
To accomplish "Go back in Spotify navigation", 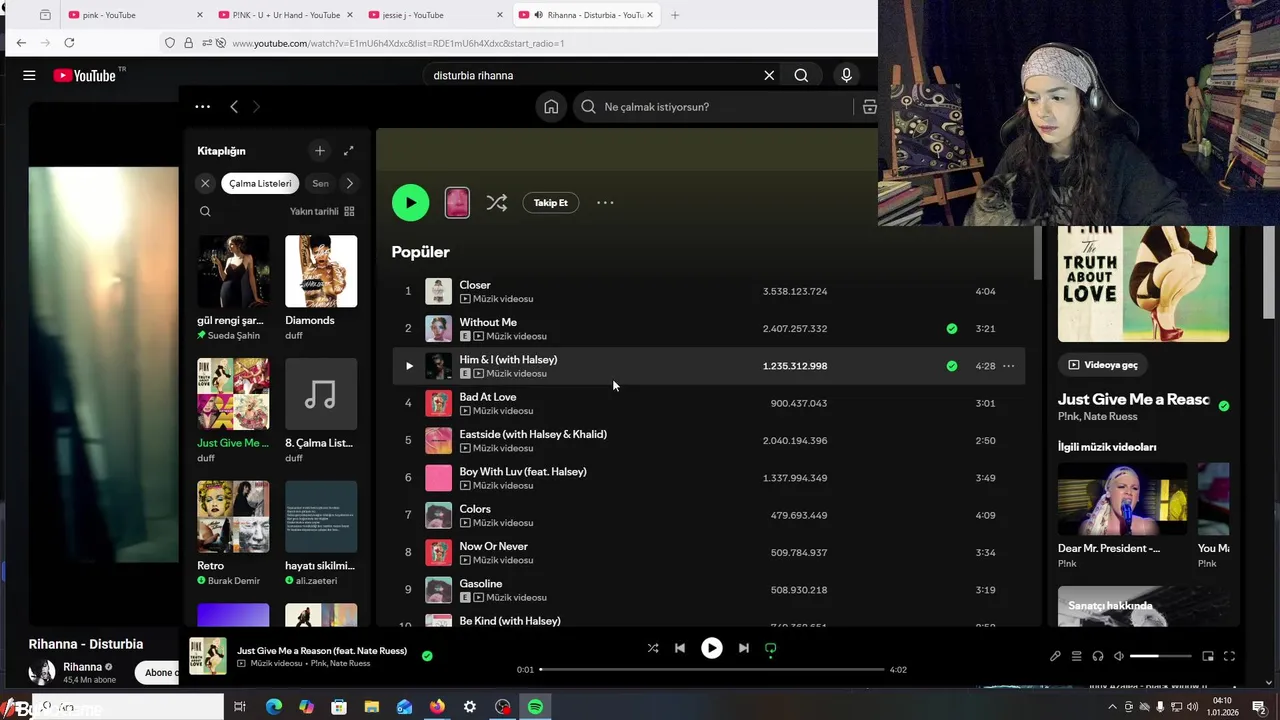I will pos(234,107).
